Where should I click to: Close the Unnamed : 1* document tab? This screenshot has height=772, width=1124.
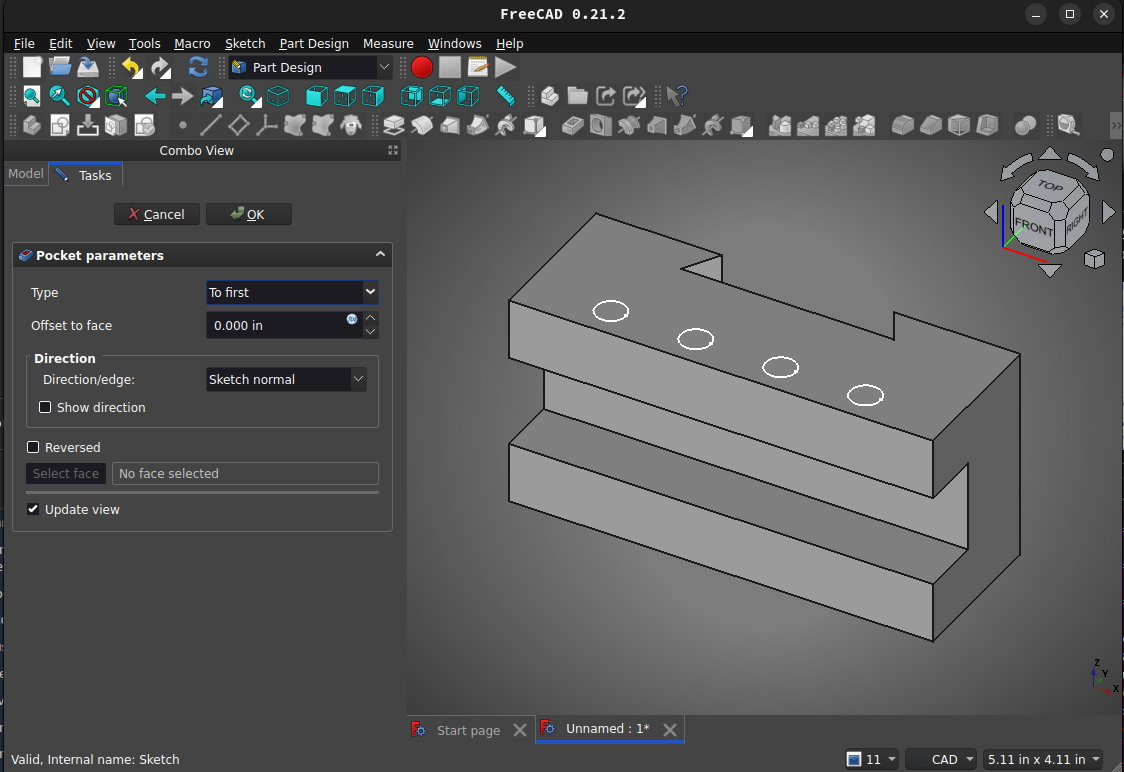[x=670, y=730]
